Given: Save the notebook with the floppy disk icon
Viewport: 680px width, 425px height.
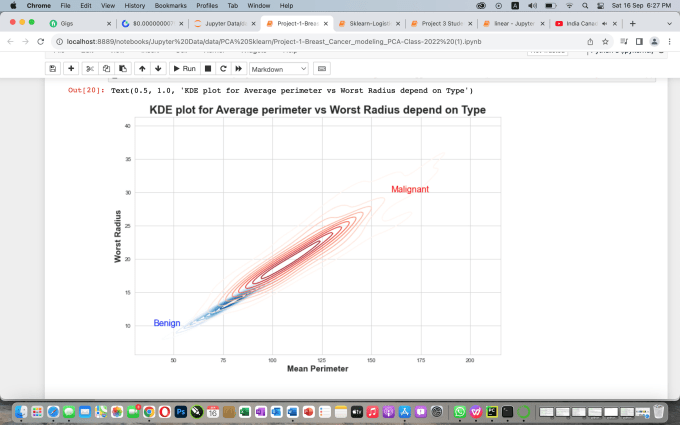Looking at the screenshot, I should (x=52, y=69).
